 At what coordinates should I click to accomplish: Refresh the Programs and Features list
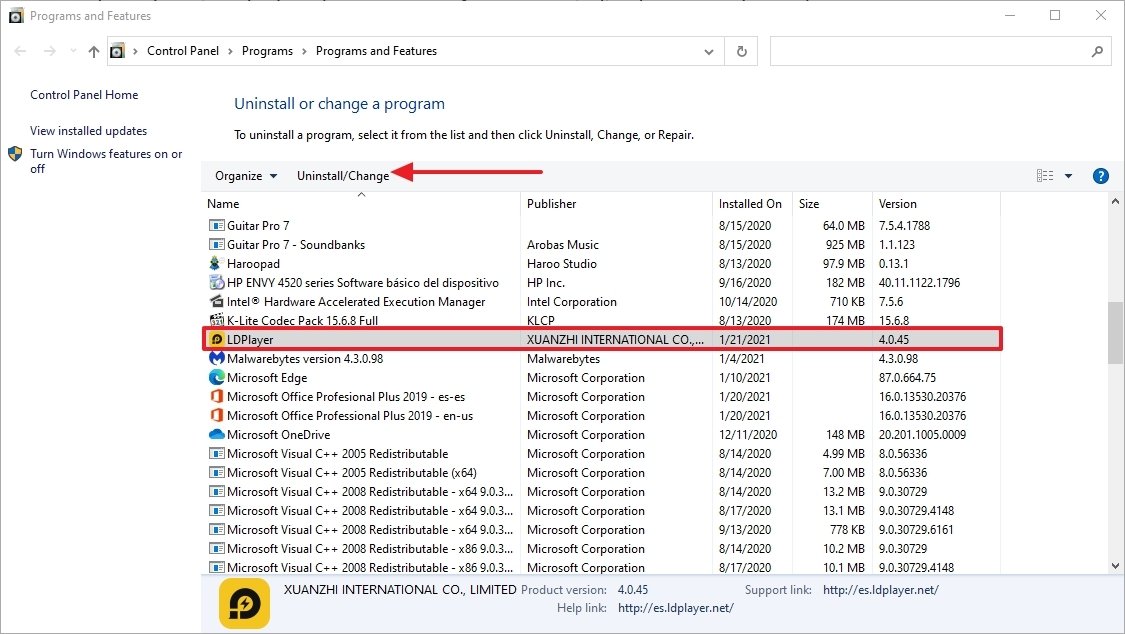point(742,52)
